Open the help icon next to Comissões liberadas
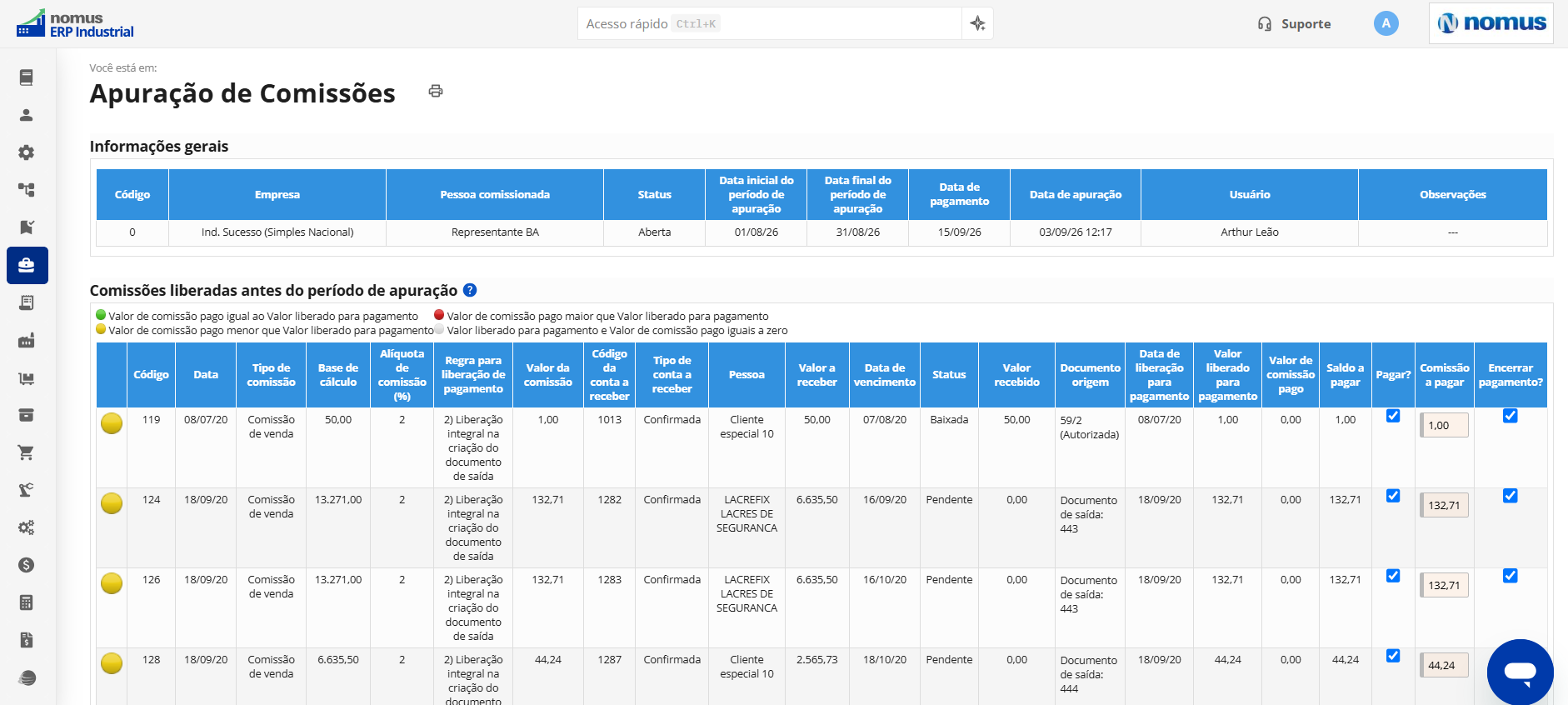 [x=470, y=290]
